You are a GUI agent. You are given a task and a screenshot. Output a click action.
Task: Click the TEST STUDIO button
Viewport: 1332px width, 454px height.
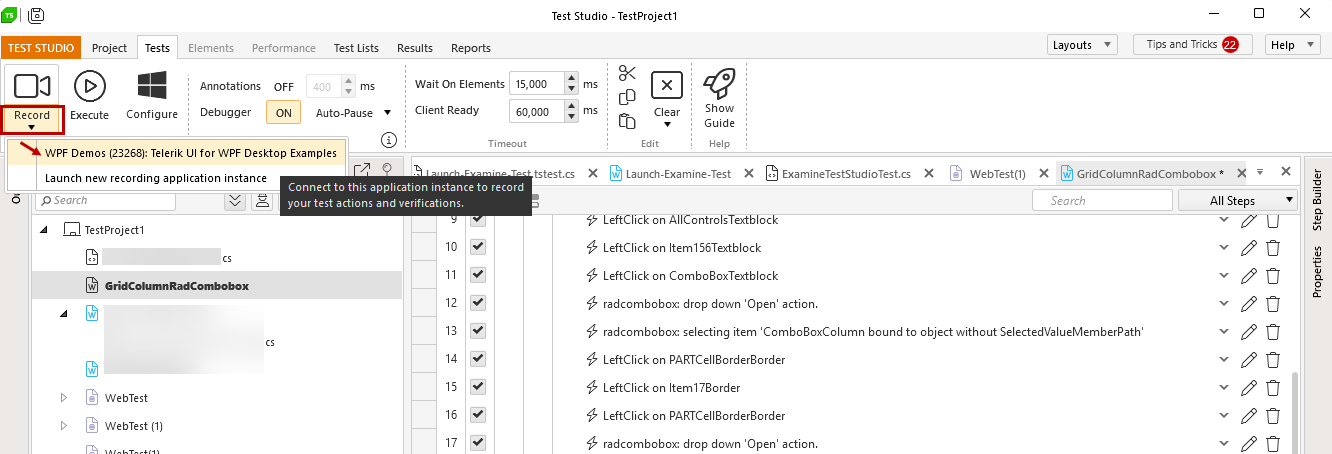click(x=41, y=48)
